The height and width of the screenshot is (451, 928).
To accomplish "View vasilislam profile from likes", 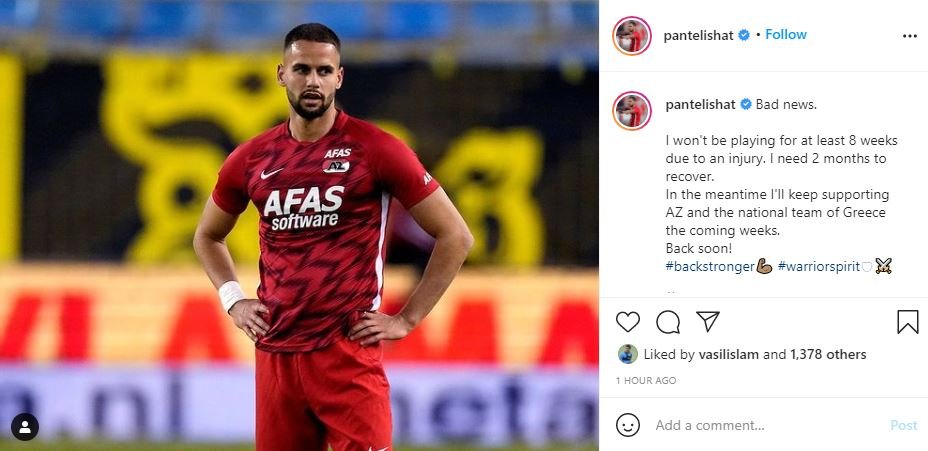I will (729, 355).
